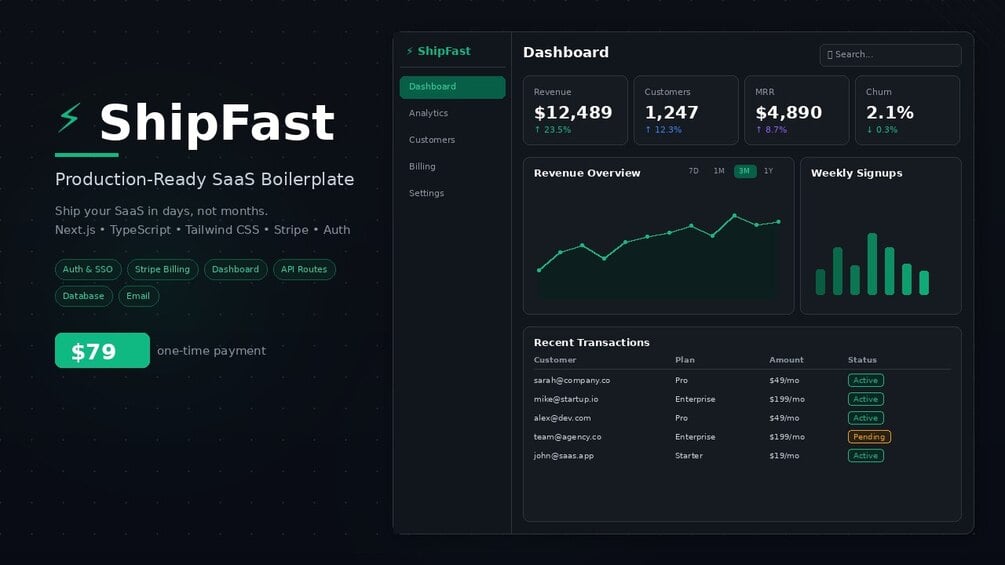Select the 1Y range on Revenue Overview
Screen dimensions: 1005x565
tap(768, 171)
